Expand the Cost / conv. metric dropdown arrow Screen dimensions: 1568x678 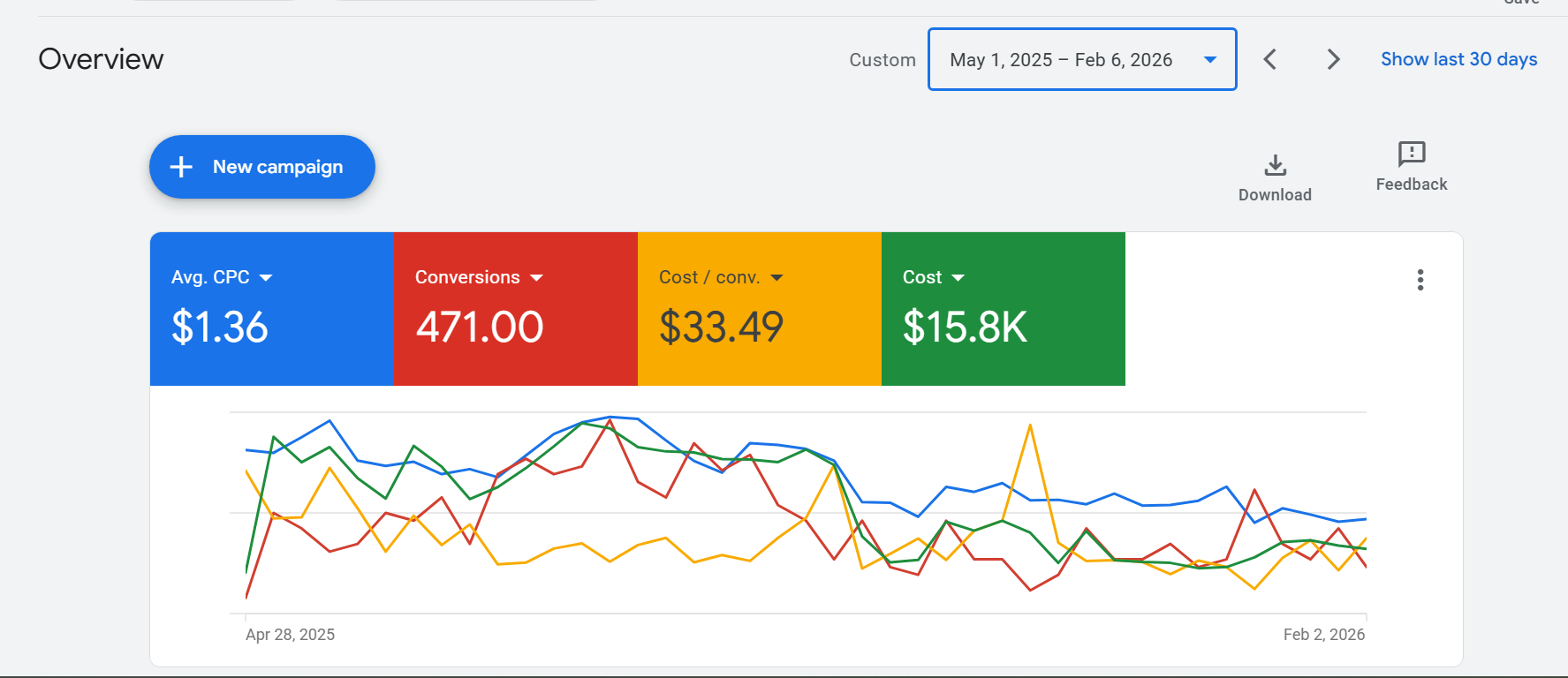[776, 278]
